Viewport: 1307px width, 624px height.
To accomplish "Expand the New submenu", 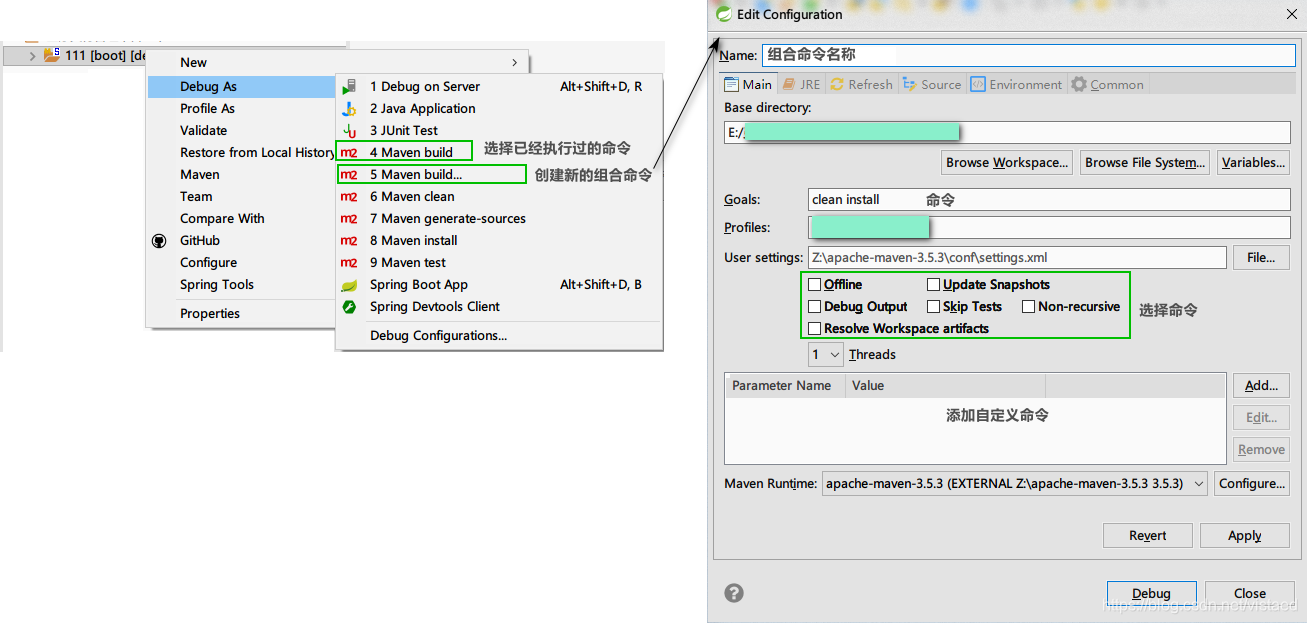I will (x=339, y=63).
